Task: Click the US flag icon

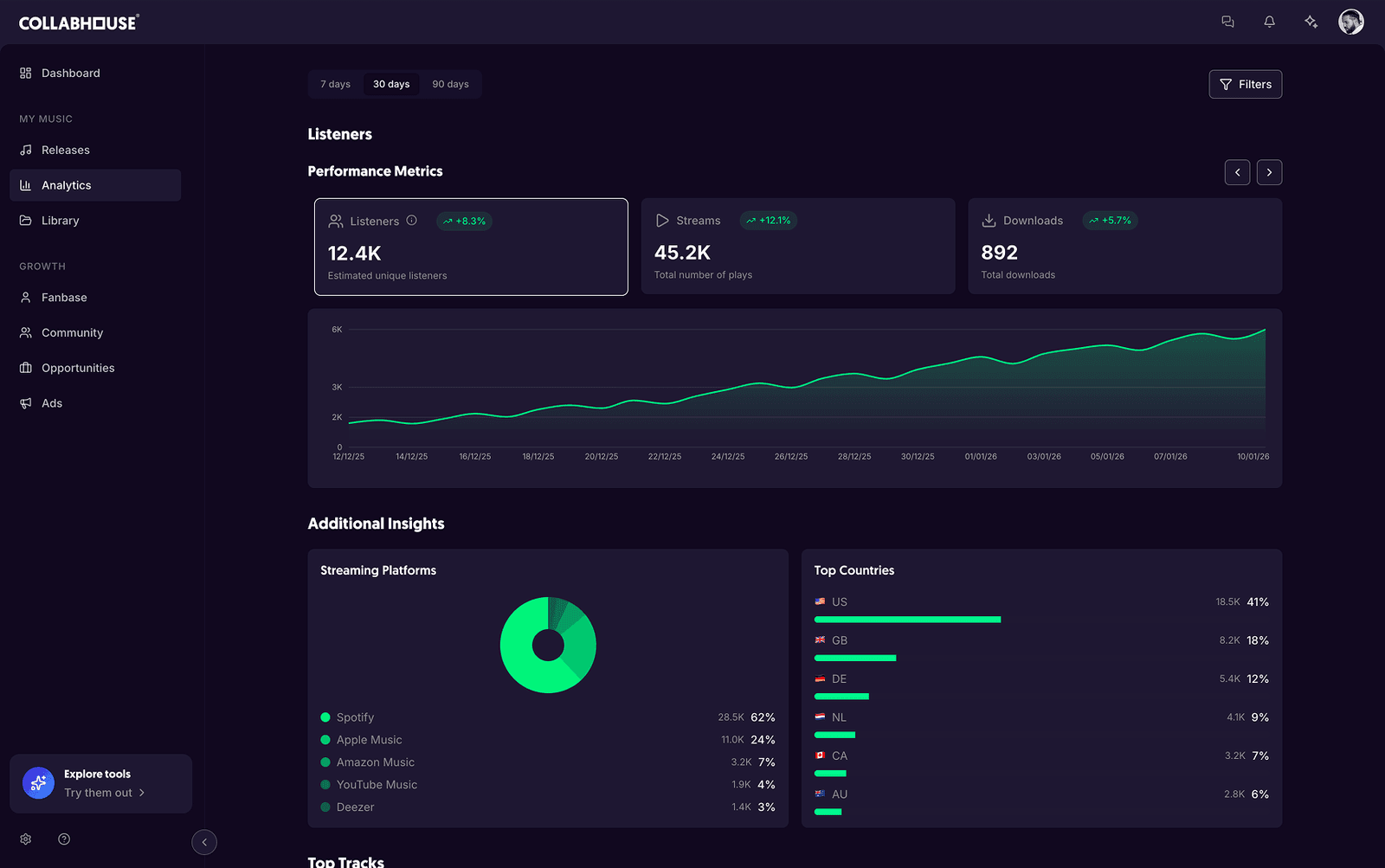Action: [x=820, y=601]
